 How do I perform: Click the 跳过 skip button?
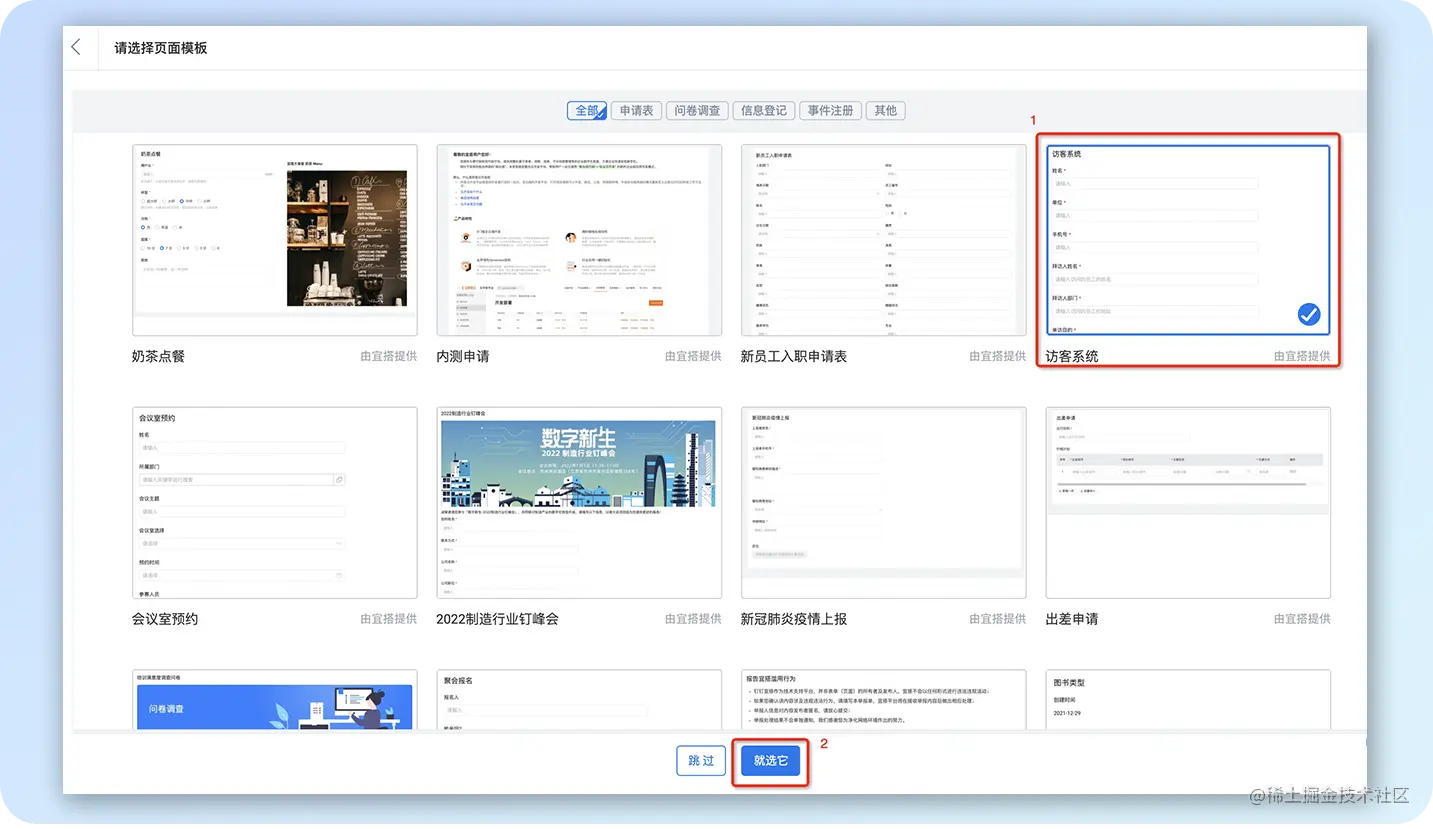point(701,761)
